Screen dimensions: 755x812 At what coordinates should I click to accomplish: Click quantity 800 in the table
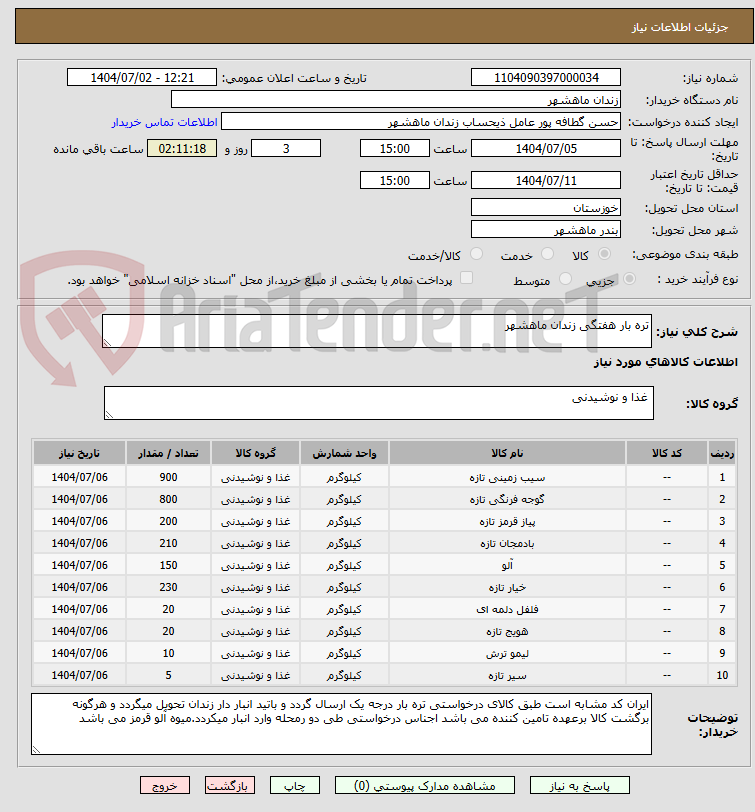pos(168,499)
